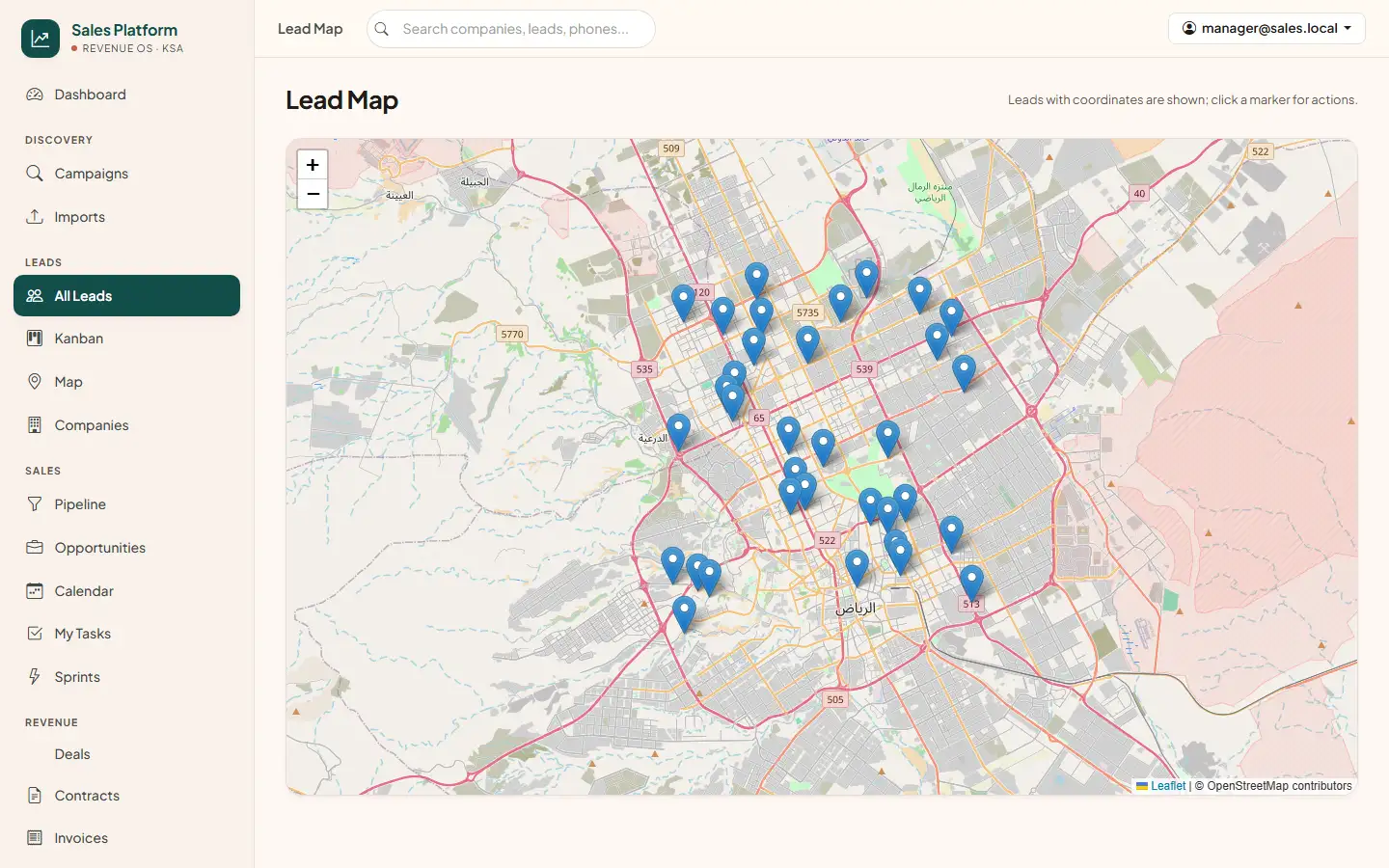The image size is (1389, 868).
Task: Focus the search companies, leads, phones field
Action: point(511,29)
